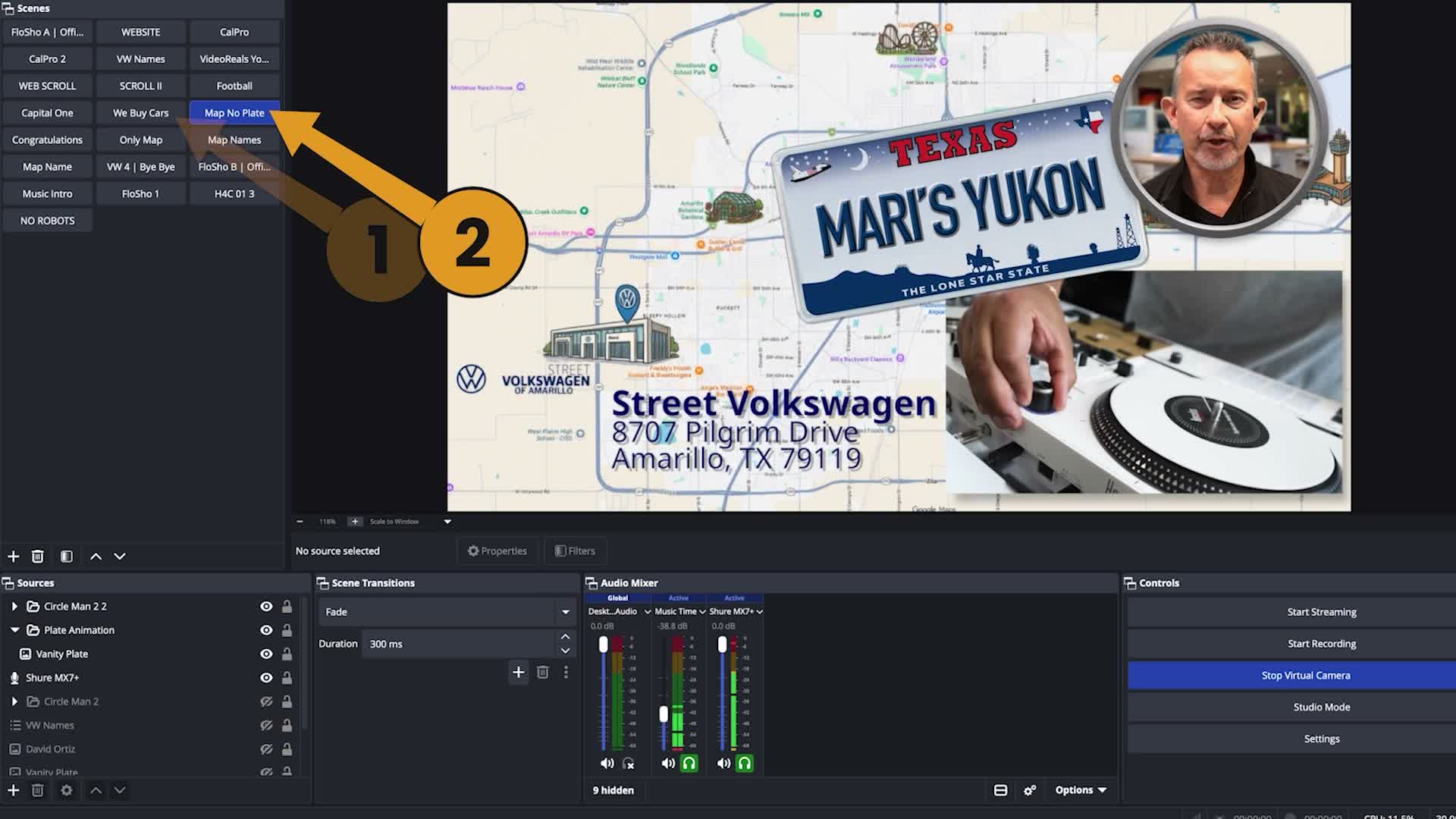Screen dimensions: 1456x819
Task: Hide the Shure MX7+ source
Action: (266, 678)
